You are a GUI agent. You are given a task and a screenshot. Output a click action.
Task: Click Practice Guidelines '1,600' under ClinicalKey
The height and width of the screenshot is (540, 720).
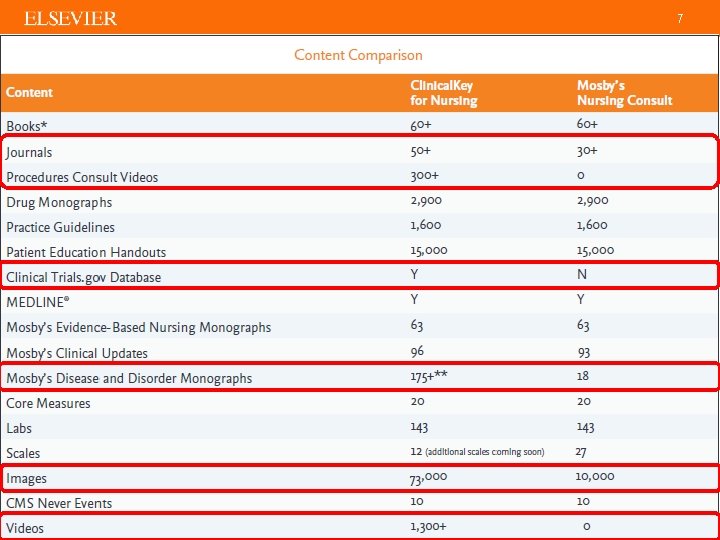[426, 225]
